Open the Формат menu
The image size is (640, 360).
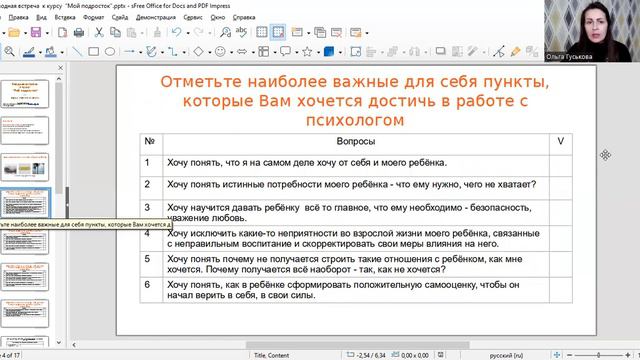click(93, 17)
